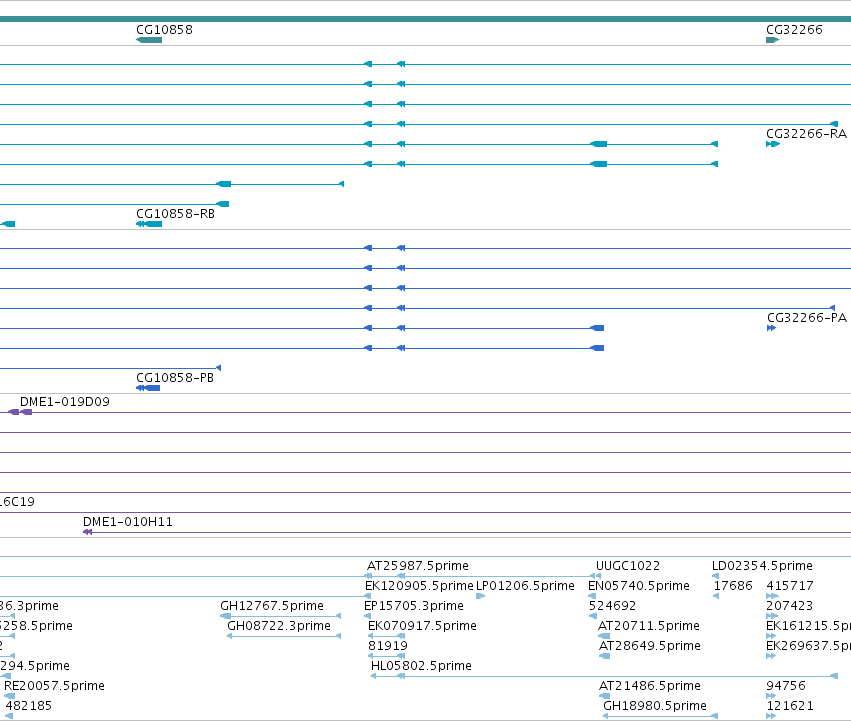Select the 81919 EST label
The width and height of the screenshot is (851, 721).
pyautogui.click(x=388, y=646)
